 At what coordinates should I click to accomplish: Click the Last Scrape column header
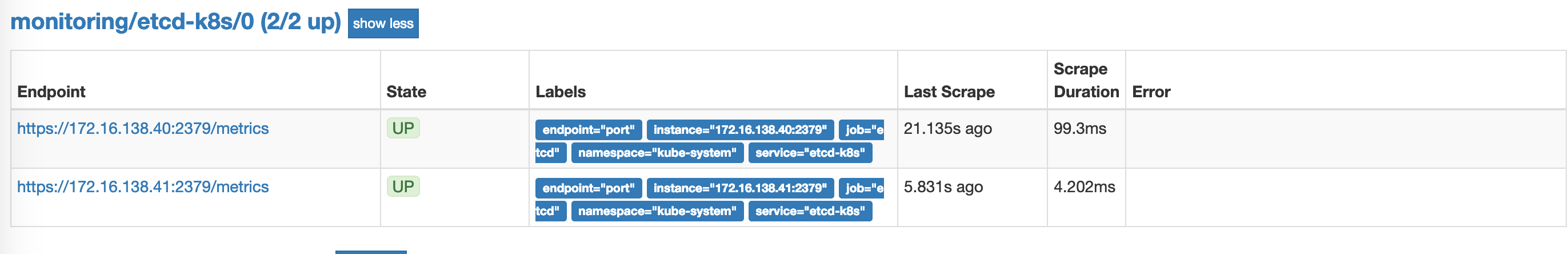[949, 92]
